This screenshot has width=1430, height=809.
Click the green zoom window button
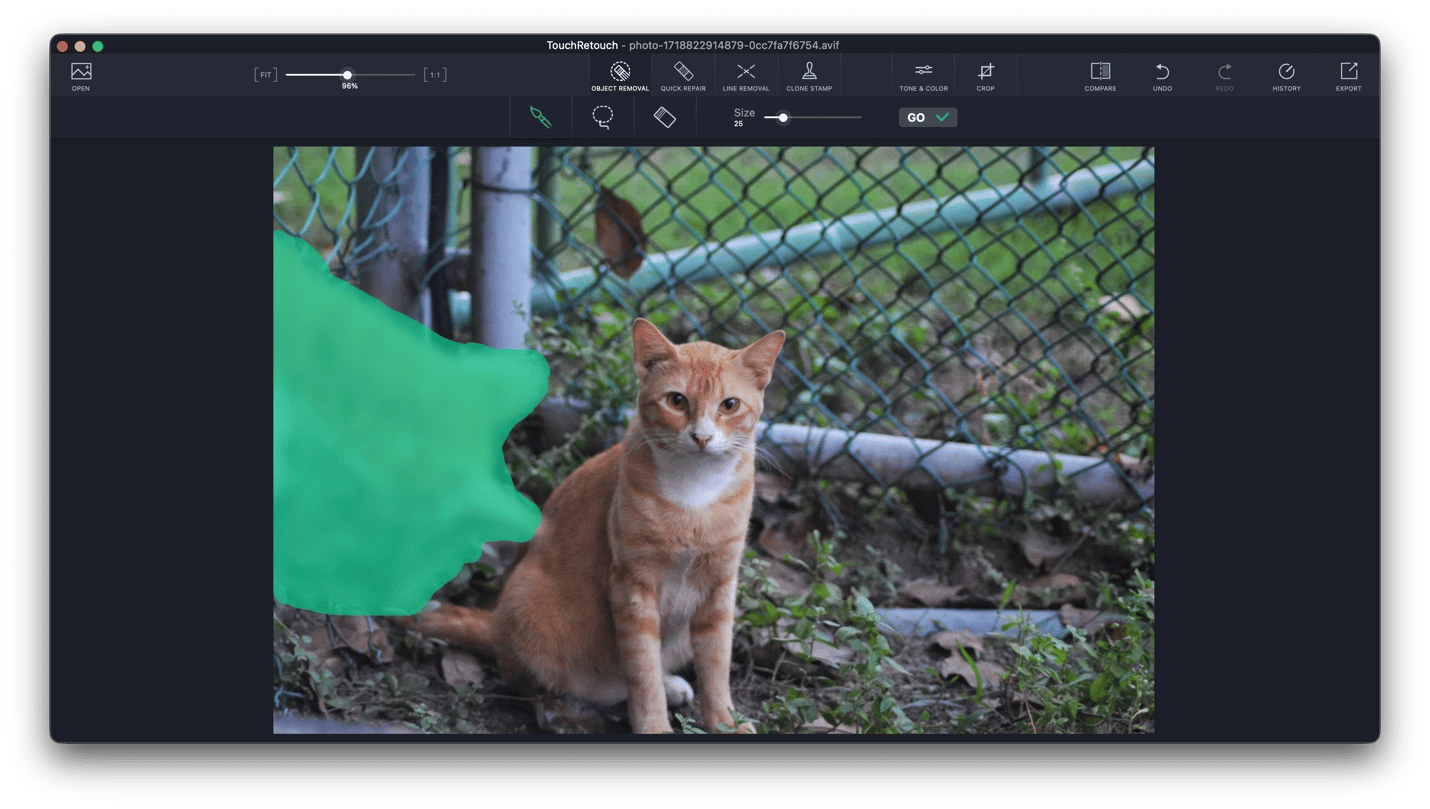98,46
